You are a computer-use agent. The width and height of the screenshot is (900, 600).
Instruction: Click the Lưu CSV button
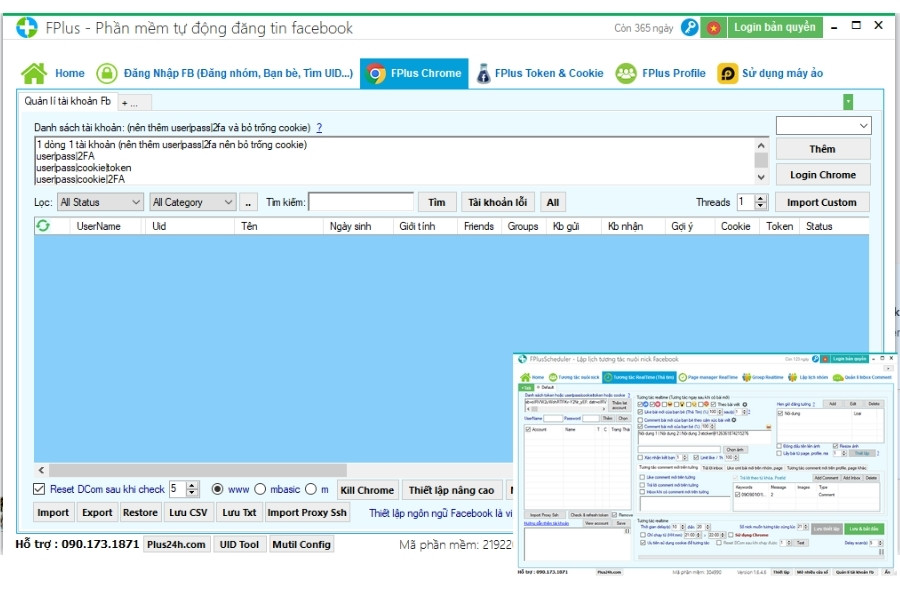coord(188,512)
